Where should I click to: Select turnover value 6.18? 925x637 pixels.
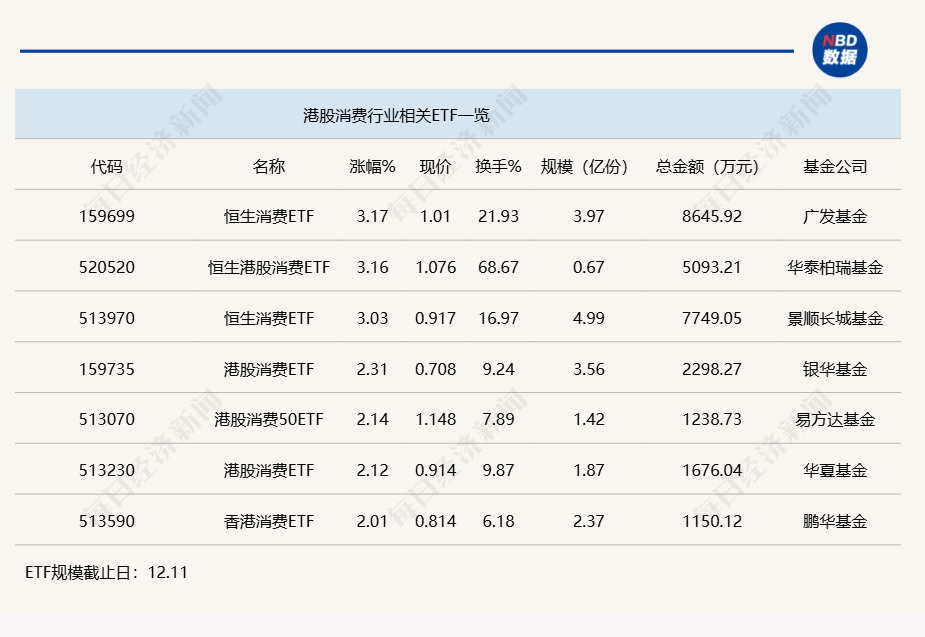[x=498, y=521]
